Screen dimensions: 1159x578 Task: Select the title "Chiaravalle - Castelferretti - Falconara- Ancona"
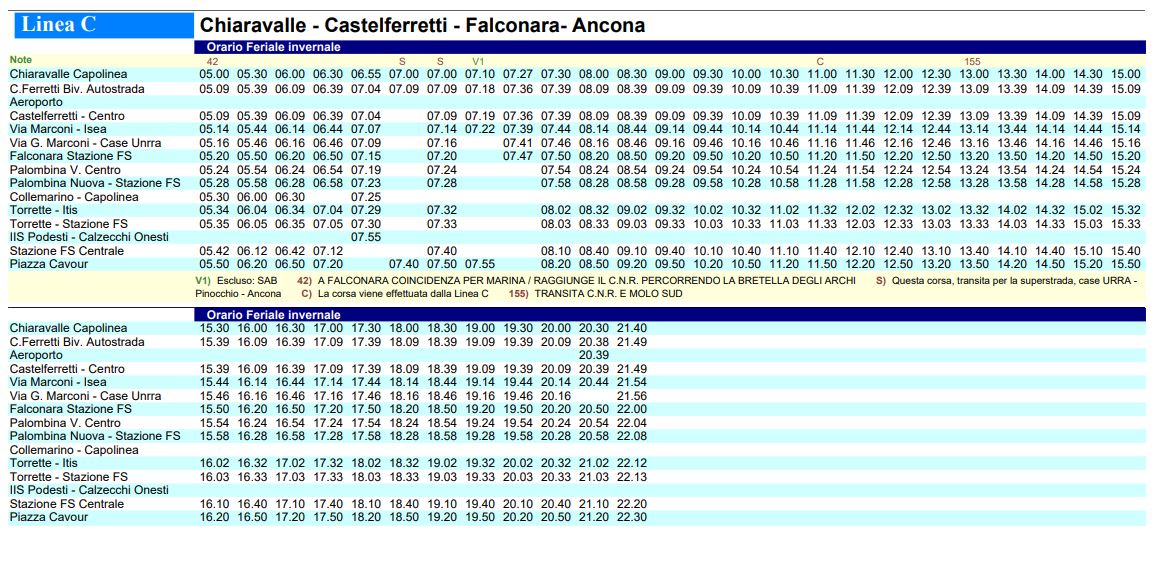(x=423, y=26)
